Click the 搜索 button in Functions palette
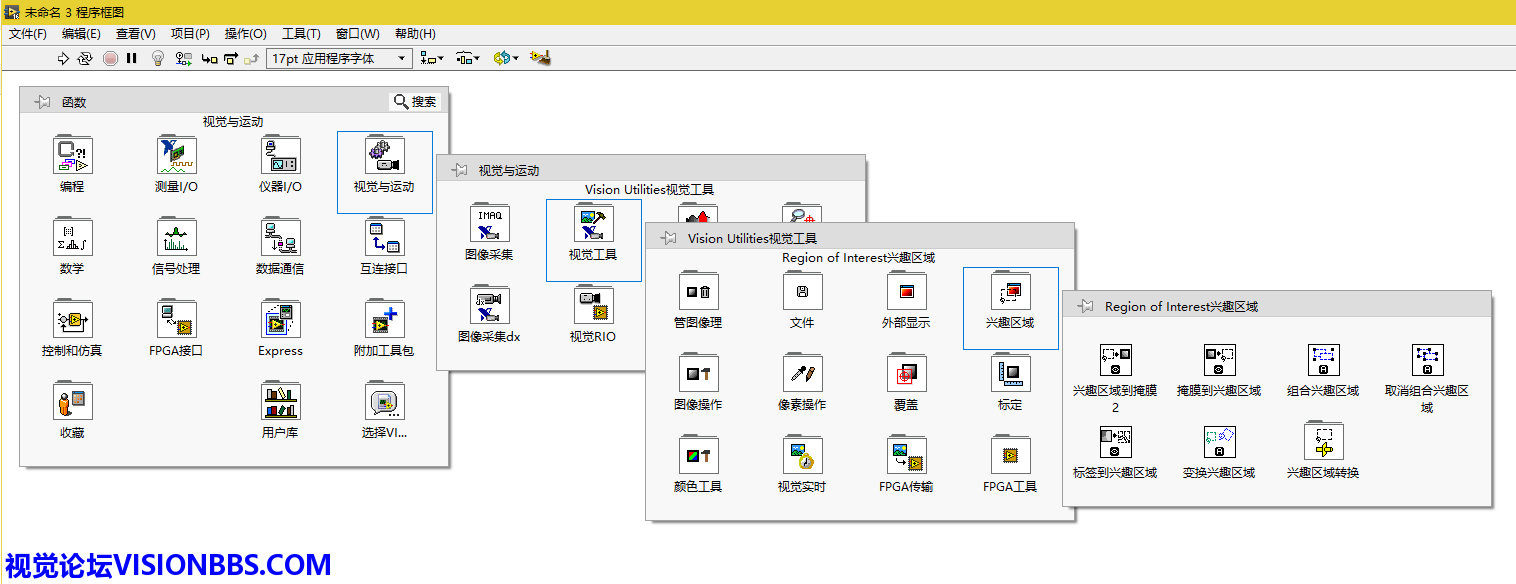Image resolution: width=1516 pixels, height=584 pixels. (x=415, y=101)
